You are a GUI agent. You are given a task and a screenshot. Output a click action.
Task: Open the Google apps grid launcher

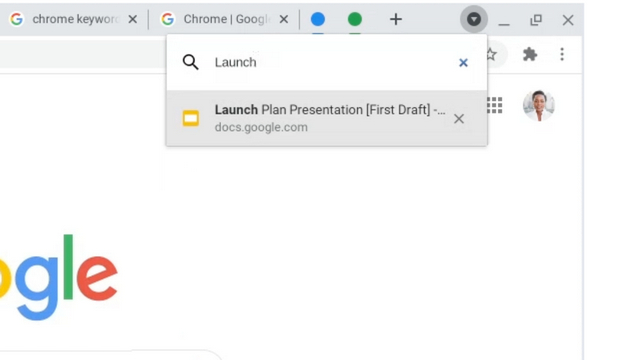[495, 105]
